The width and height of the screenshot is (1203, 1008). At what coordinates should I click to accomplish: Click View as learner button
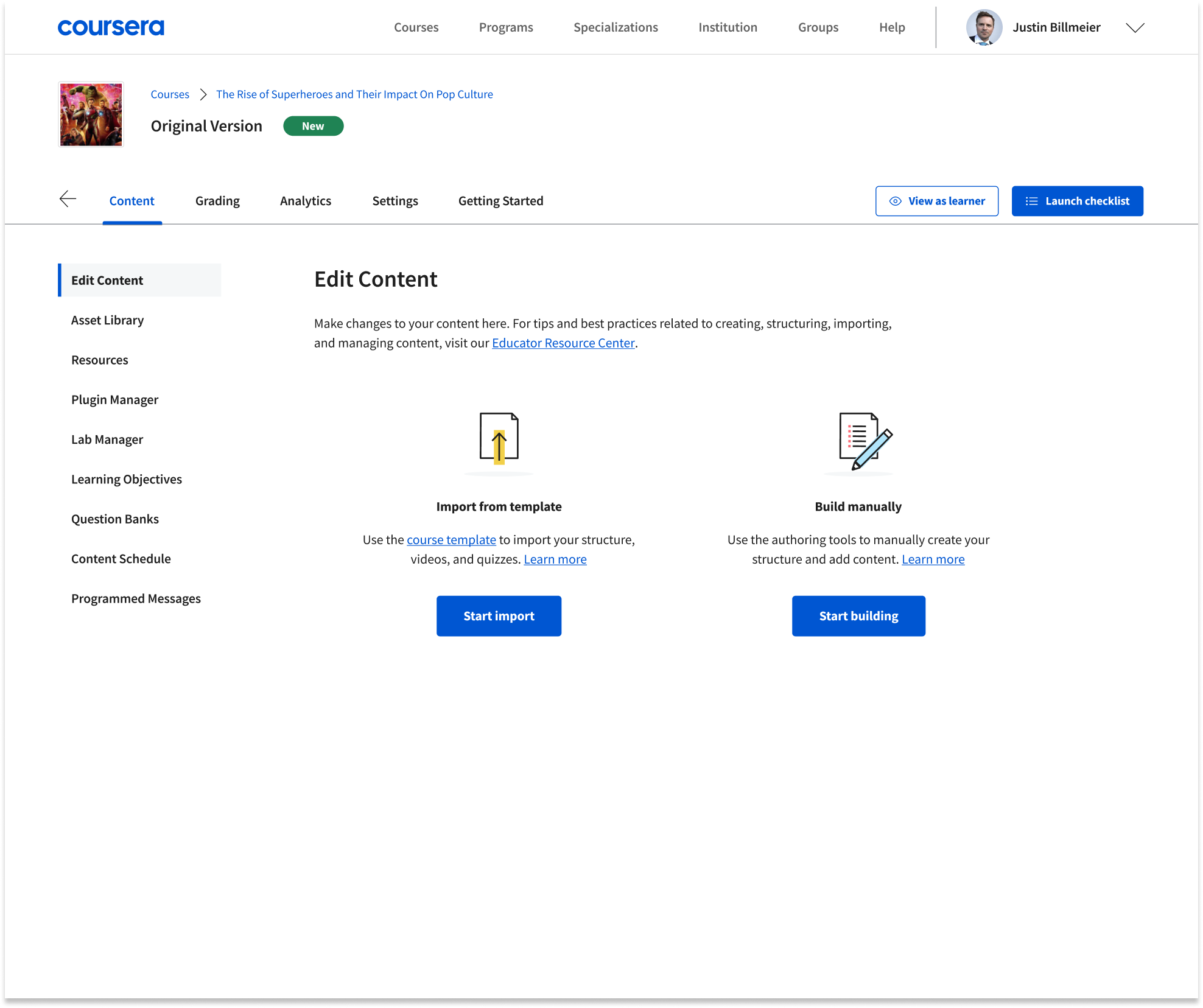tap(936, 201)
